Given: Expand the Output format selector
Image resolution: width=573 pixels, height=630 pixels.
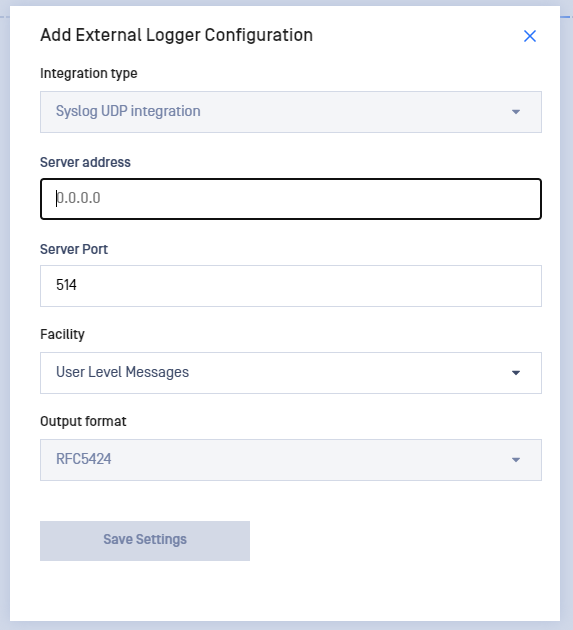Looking at the screenshot, I should tap(291, 460).
